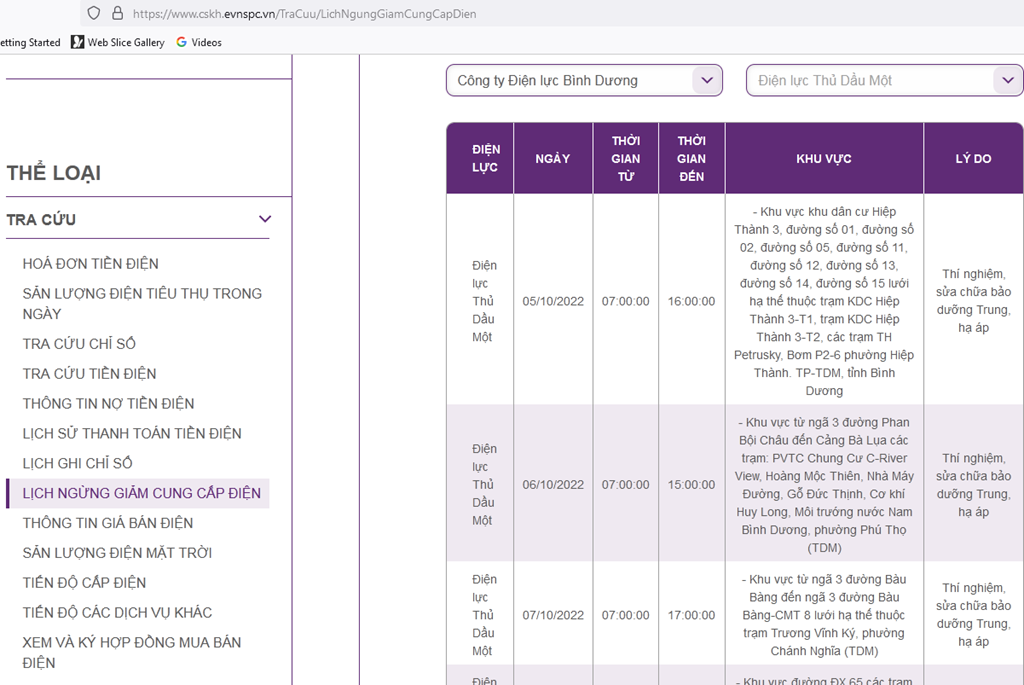The image size is (1024, 685).
Task: Click the reason cell in 05/10/2022 row
Action: tap(974, 300)
